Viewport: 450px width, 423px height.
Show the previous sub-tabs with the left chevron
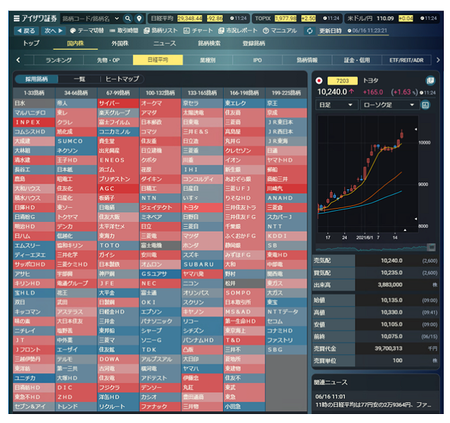[18, 60]
